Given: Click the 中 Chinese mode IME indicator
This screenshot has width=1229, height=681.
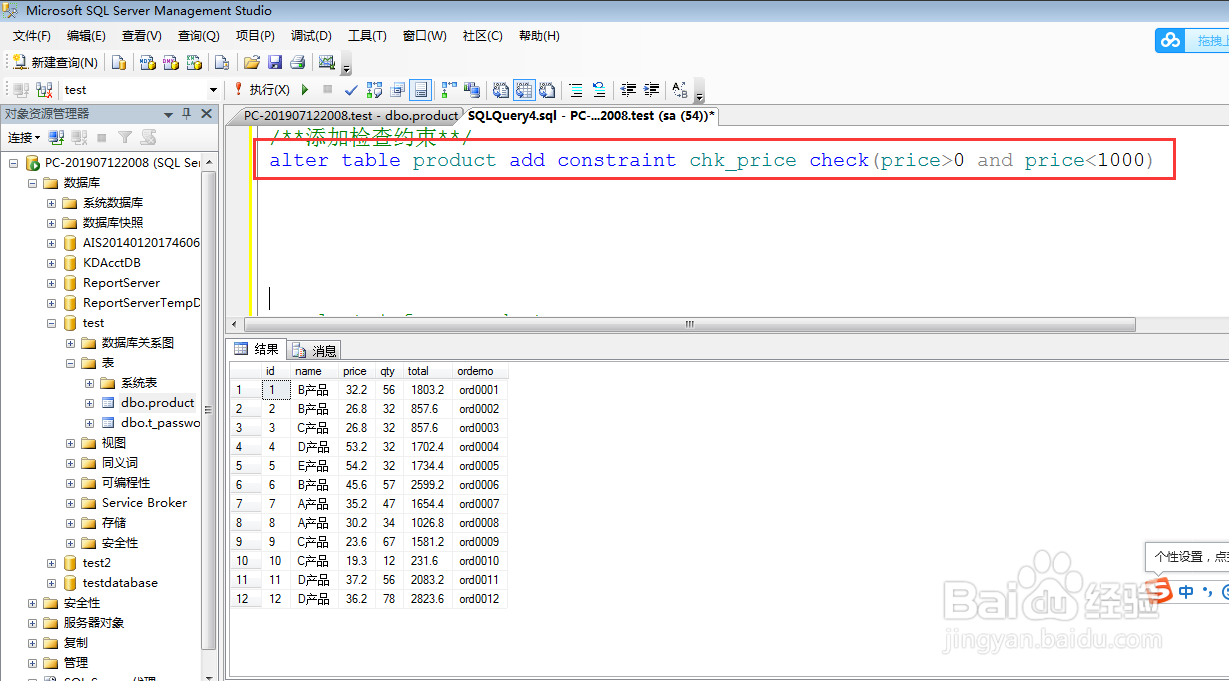Looking at the screenshot, I should [1186, 591].
